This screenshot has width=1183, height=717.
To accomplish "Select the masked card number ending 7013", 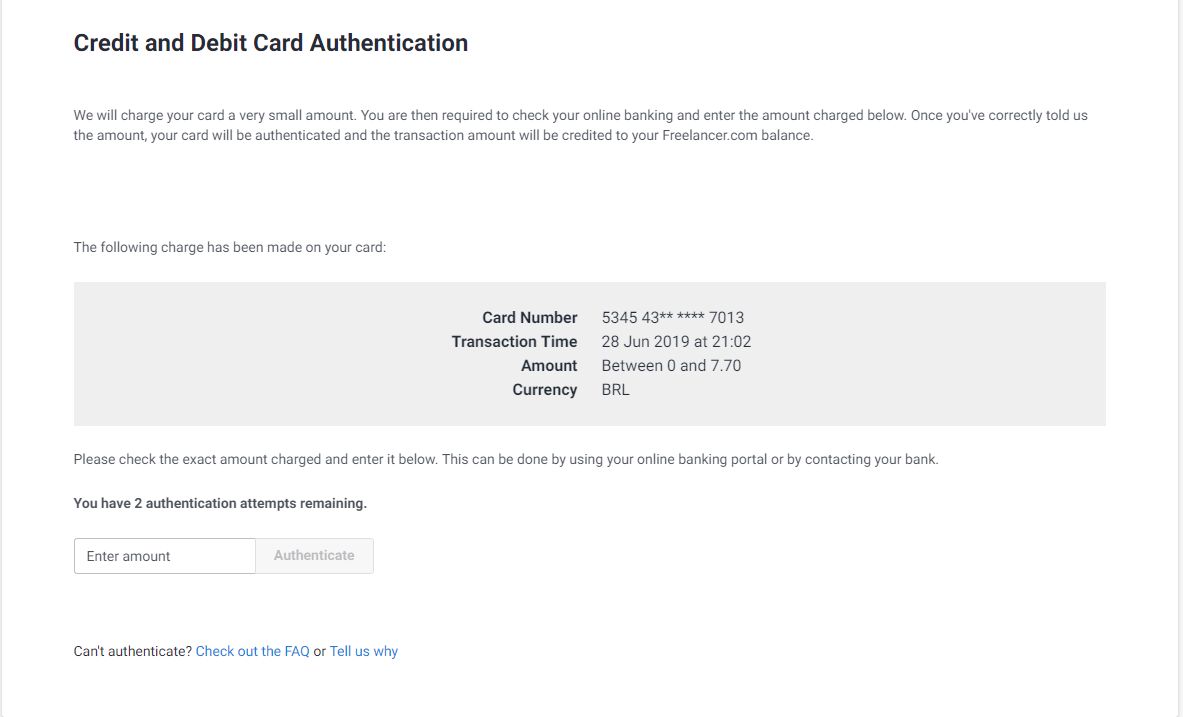I will click(673, 317).
